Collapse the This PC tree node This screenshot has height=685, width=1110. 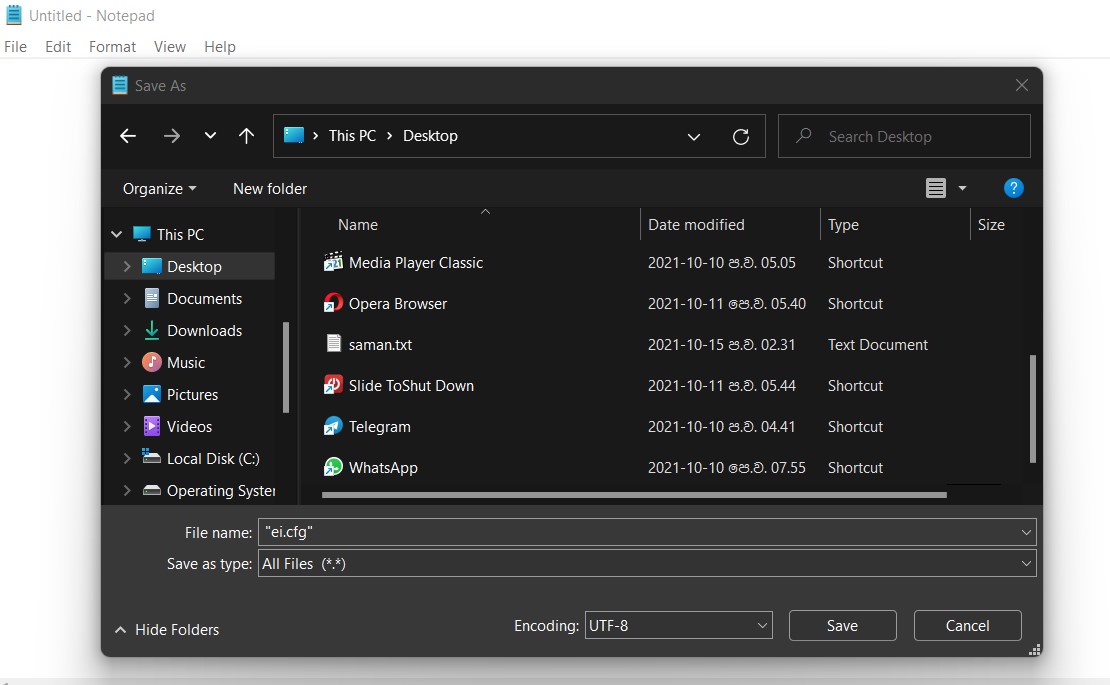(117, 234)
